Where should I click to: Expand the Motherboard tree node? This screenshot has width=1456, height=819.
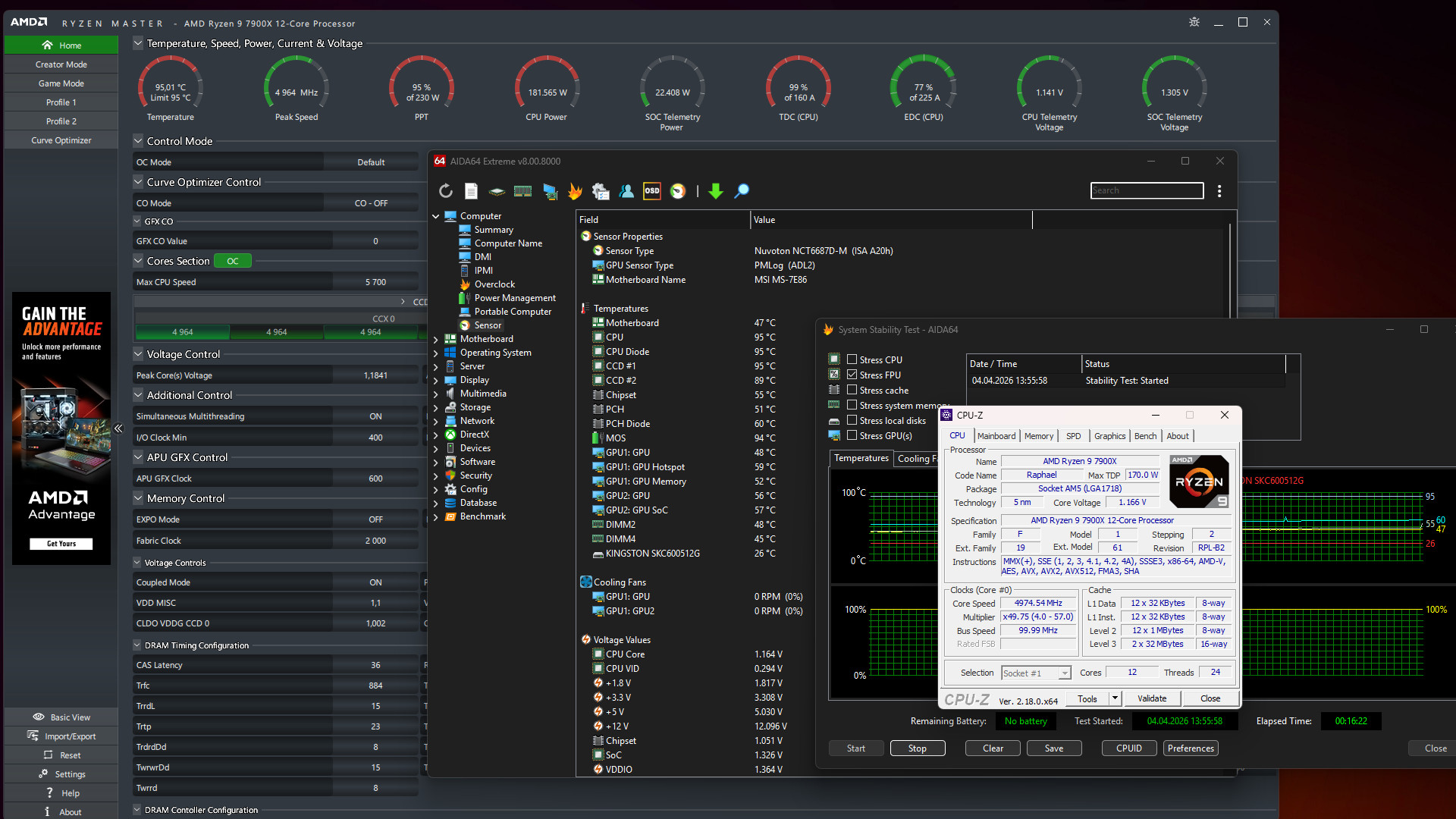point(436,339)
